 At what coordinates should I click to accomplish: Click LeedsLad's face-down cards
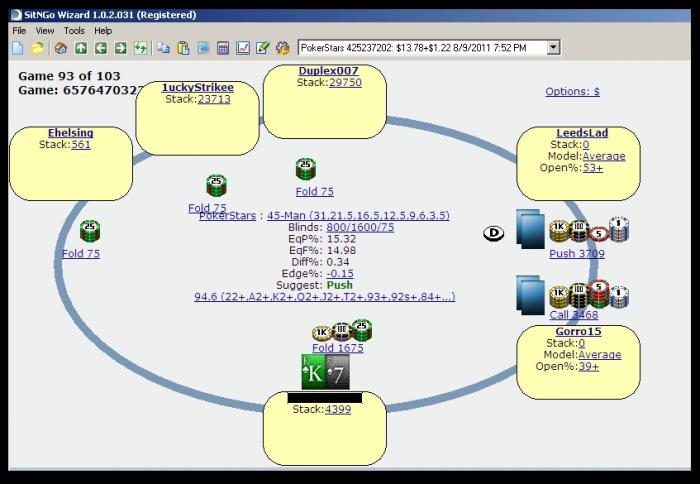pos(531,229)
